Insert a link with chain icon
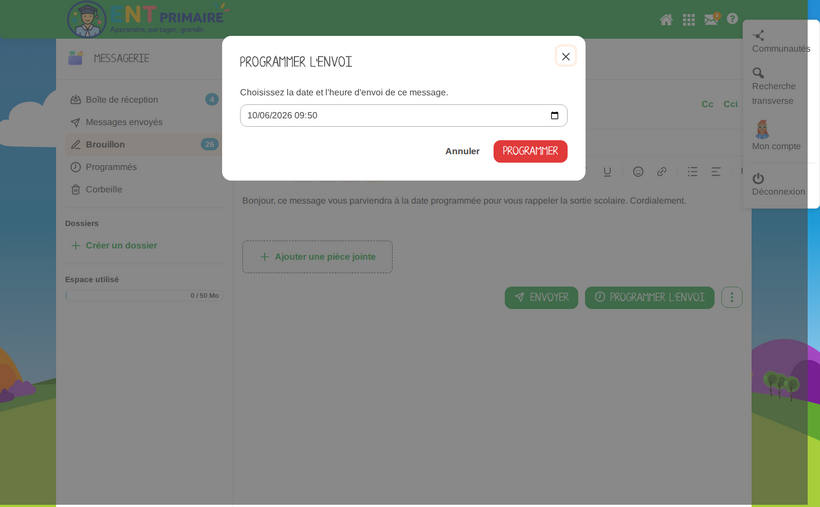Viewport: 820px width, 507px height. coord(662,172)
